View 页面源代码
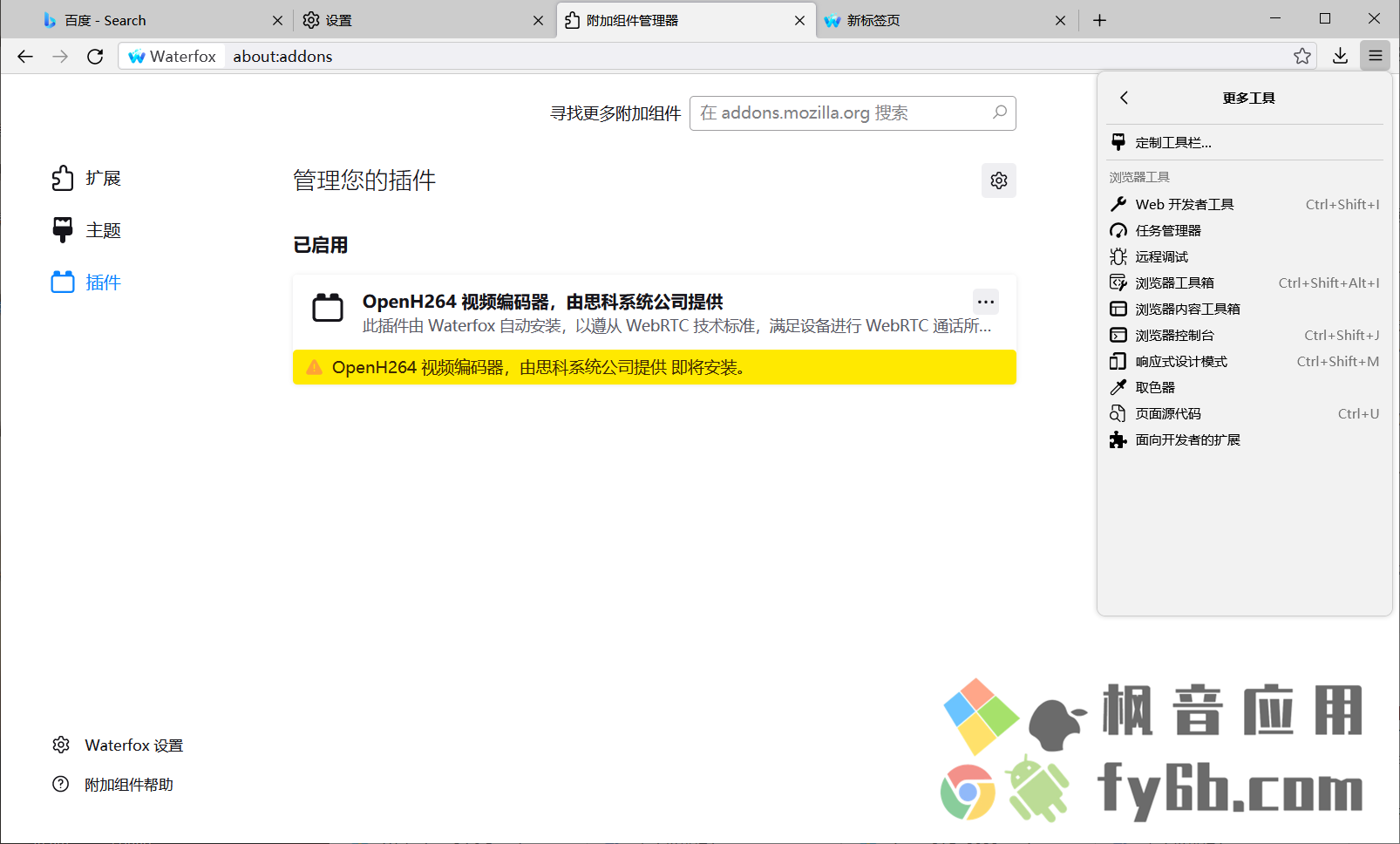The image size is (1400, 844). 1245,413
